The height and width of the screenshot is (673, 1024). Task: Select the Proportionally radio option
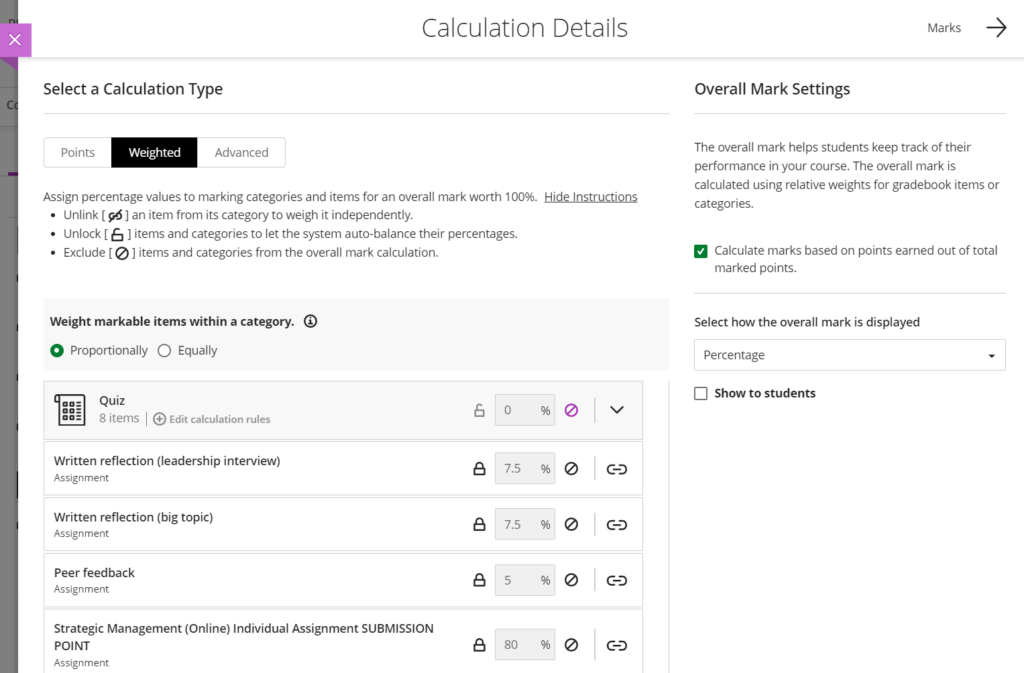57,351
